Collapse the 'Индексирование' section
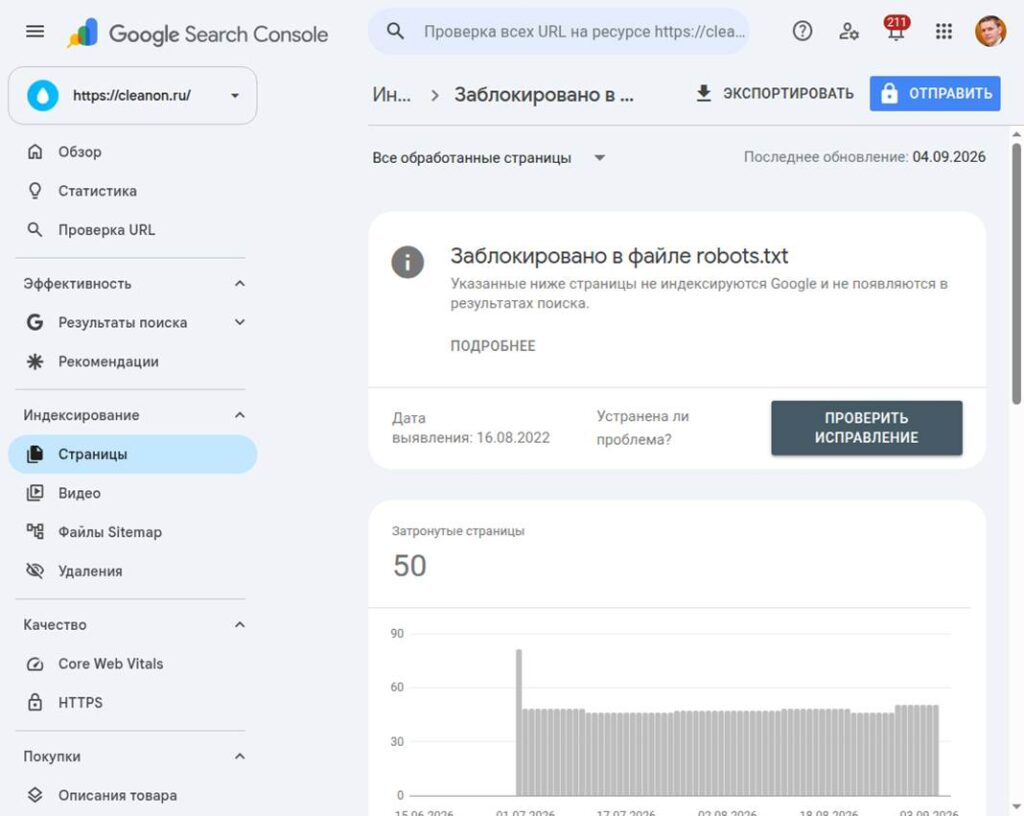The height and width of the screenshot is (816, 1024). pos(240,415)
